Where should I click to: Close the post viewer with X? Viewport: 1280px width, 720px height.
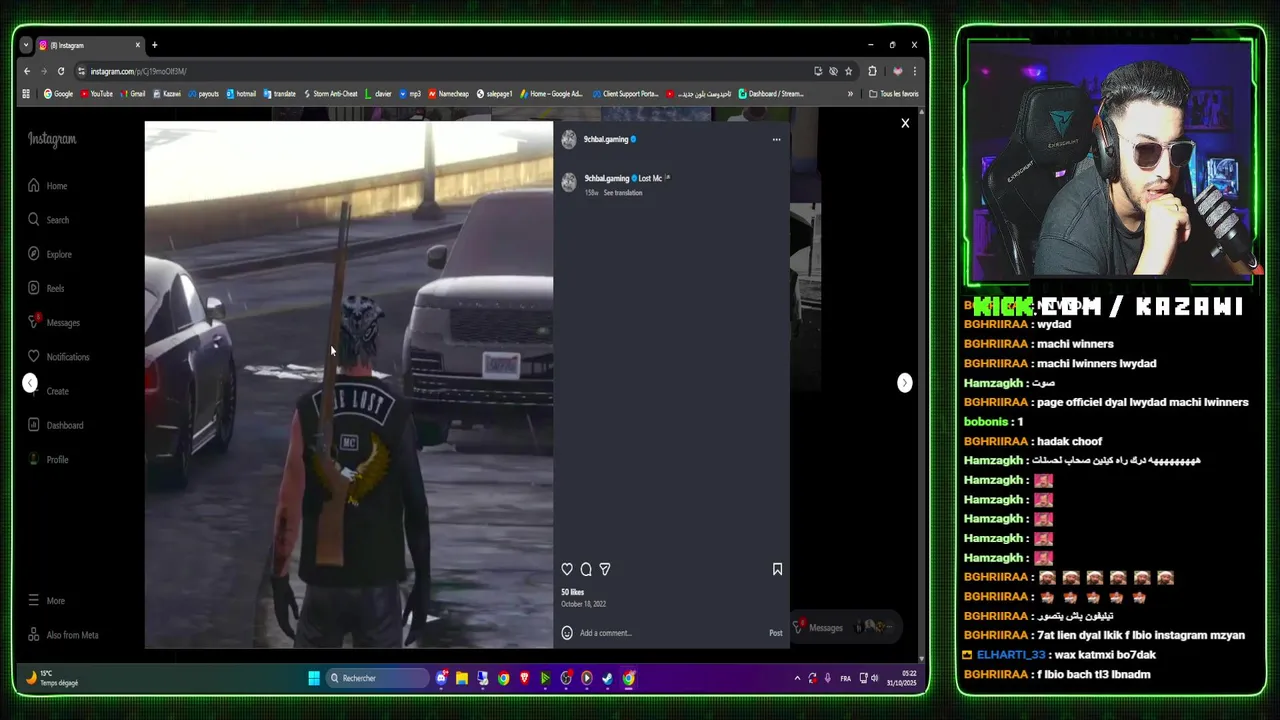905,123
